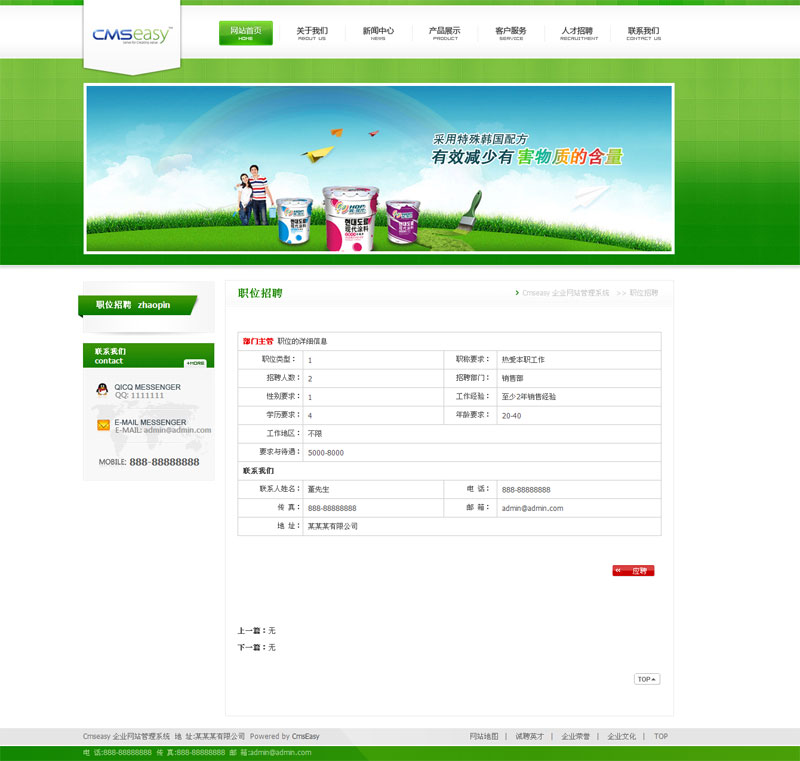Click the QQ penguin messenger icon
This screenshot has width=800, height=761.
pos(102,390)
